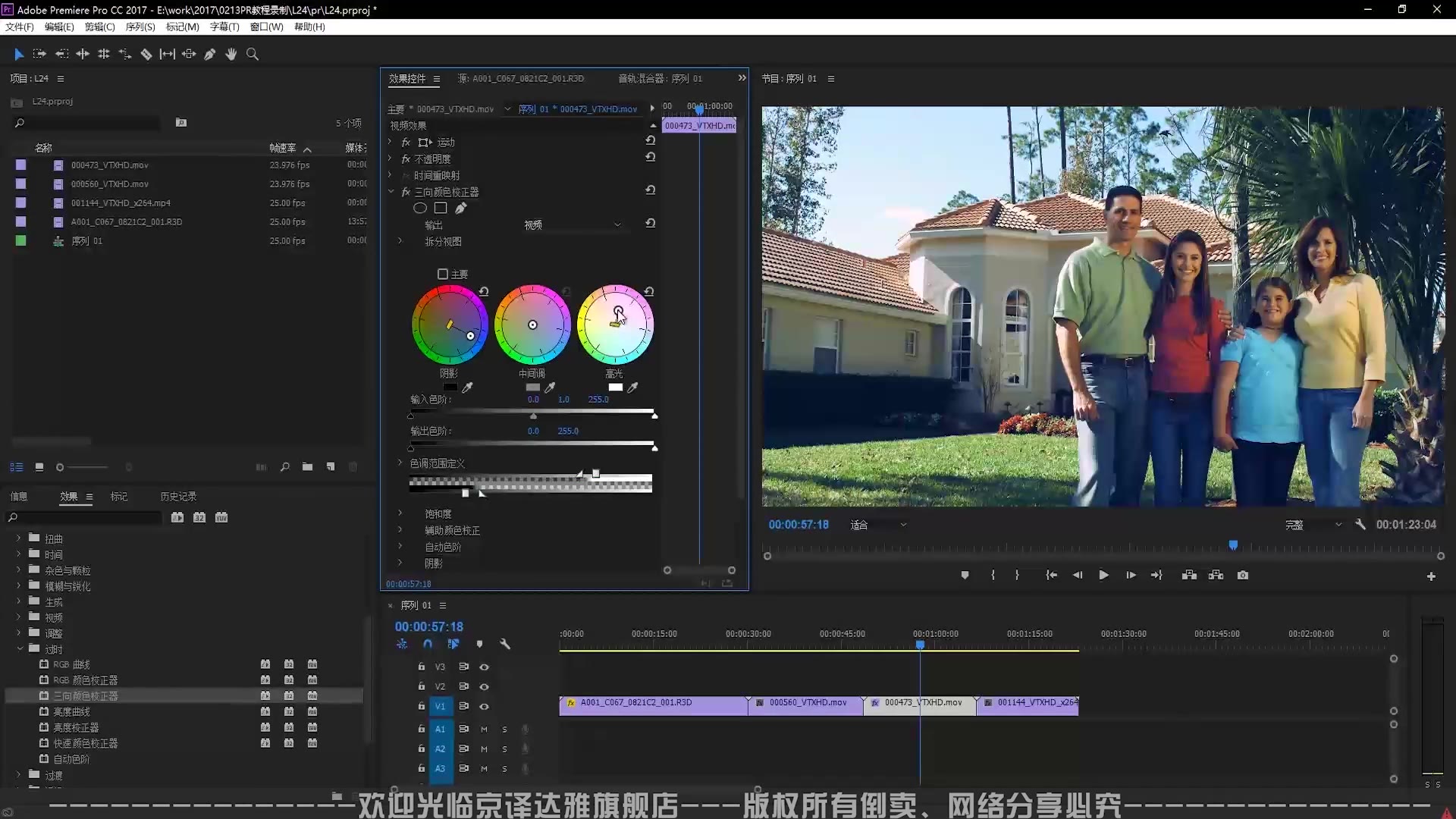
Task: Select 000560_VTXHD.mov in project panel
Action: 110,184
